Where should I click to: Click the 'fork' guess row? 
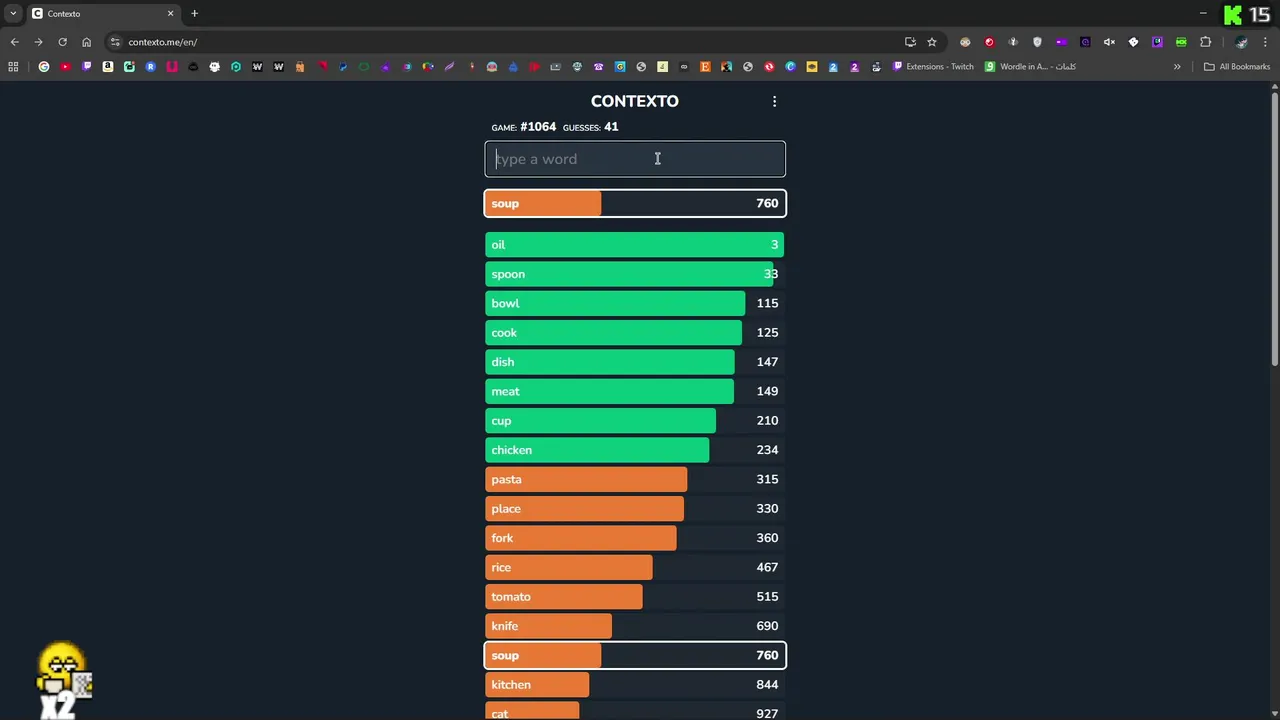[x=635, y=538]
